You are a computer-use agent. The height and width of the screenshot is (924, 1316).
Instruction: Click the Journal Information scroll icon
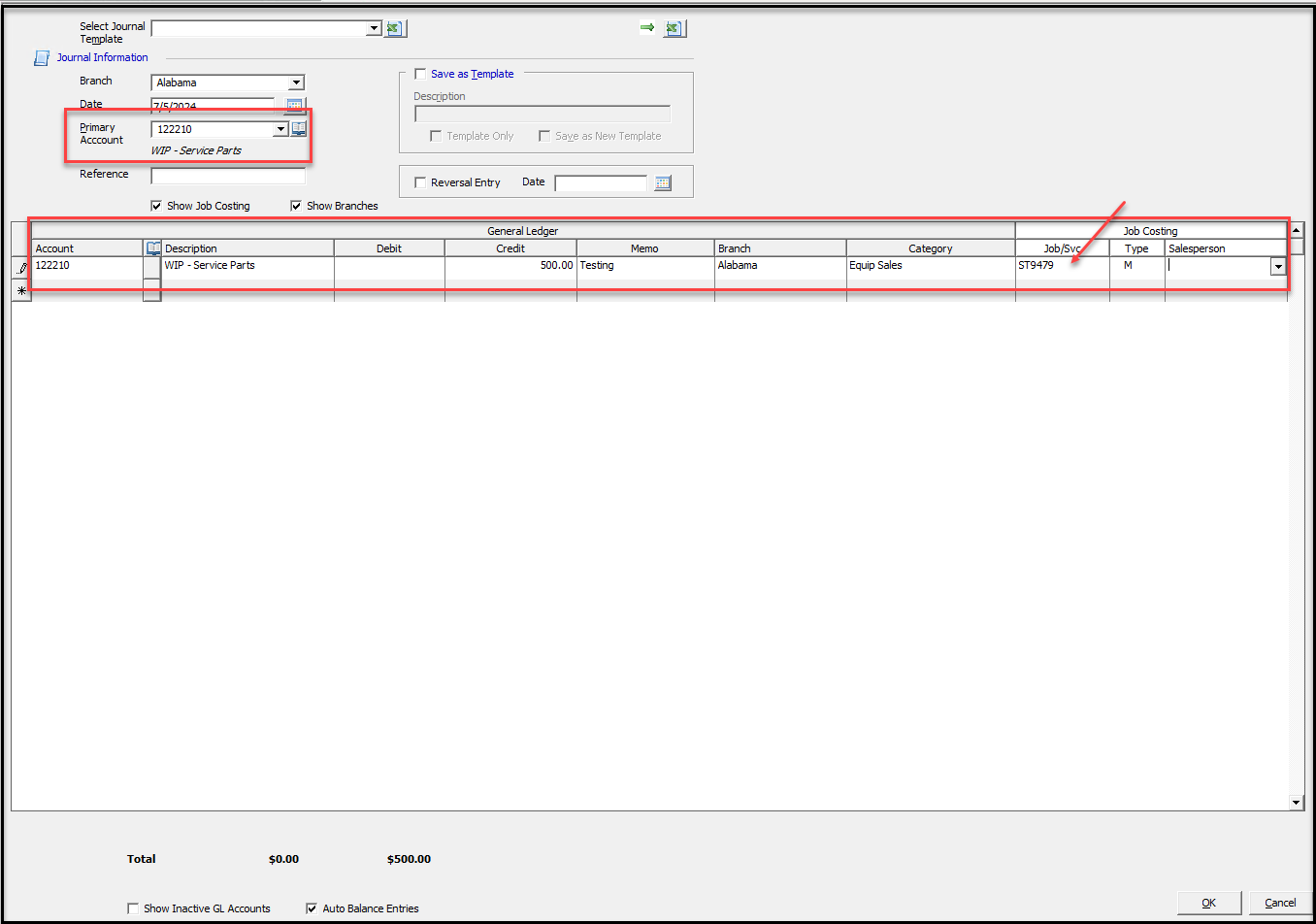click(x=42, y=58)
